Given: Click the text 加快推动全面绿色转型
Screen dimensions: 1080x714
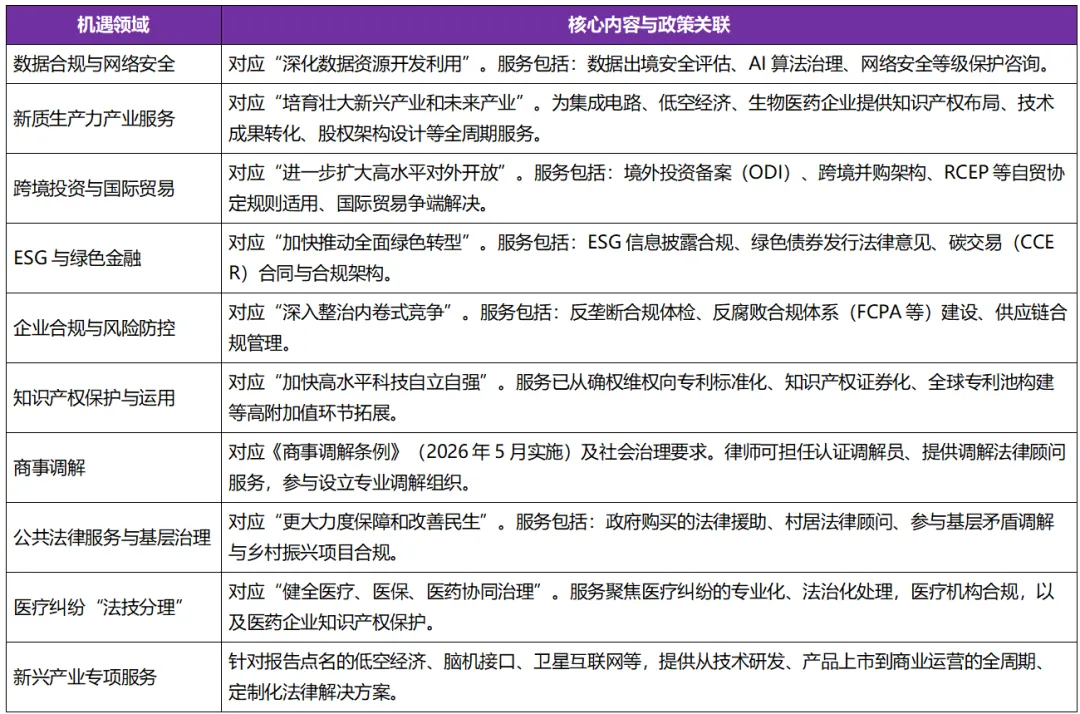Looking at the screenshot, I should [x=372, y=242].
